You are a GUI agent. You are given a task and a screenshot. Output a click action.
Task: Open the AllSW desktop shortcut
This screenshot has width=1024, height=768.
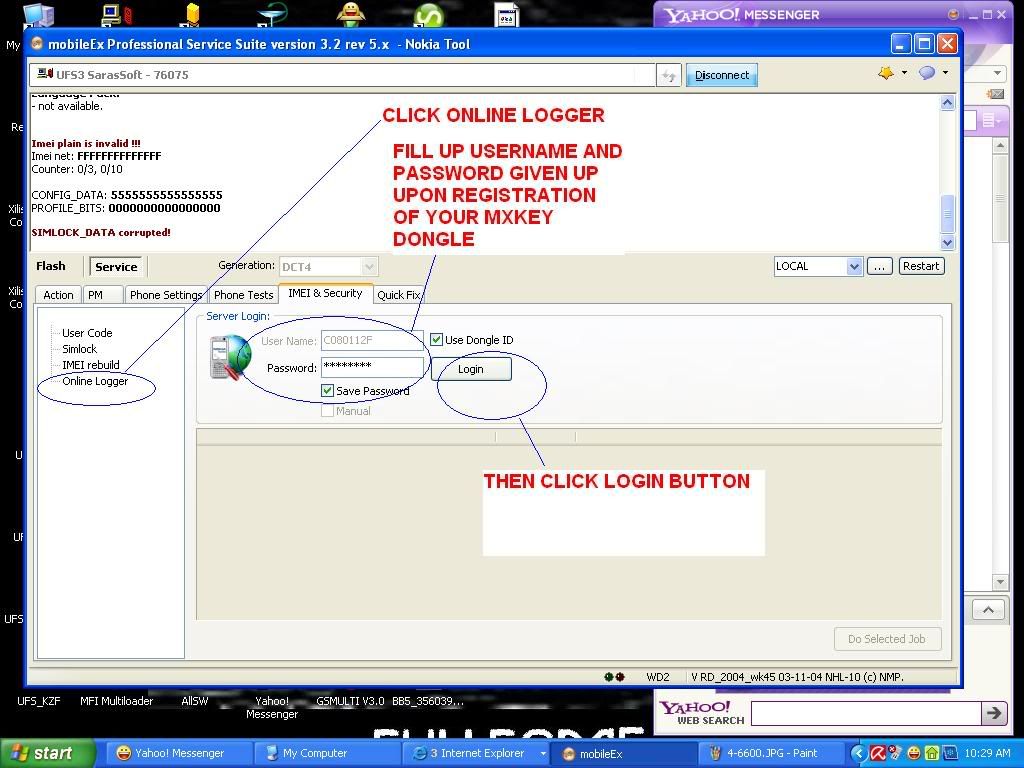pos(195,701)
